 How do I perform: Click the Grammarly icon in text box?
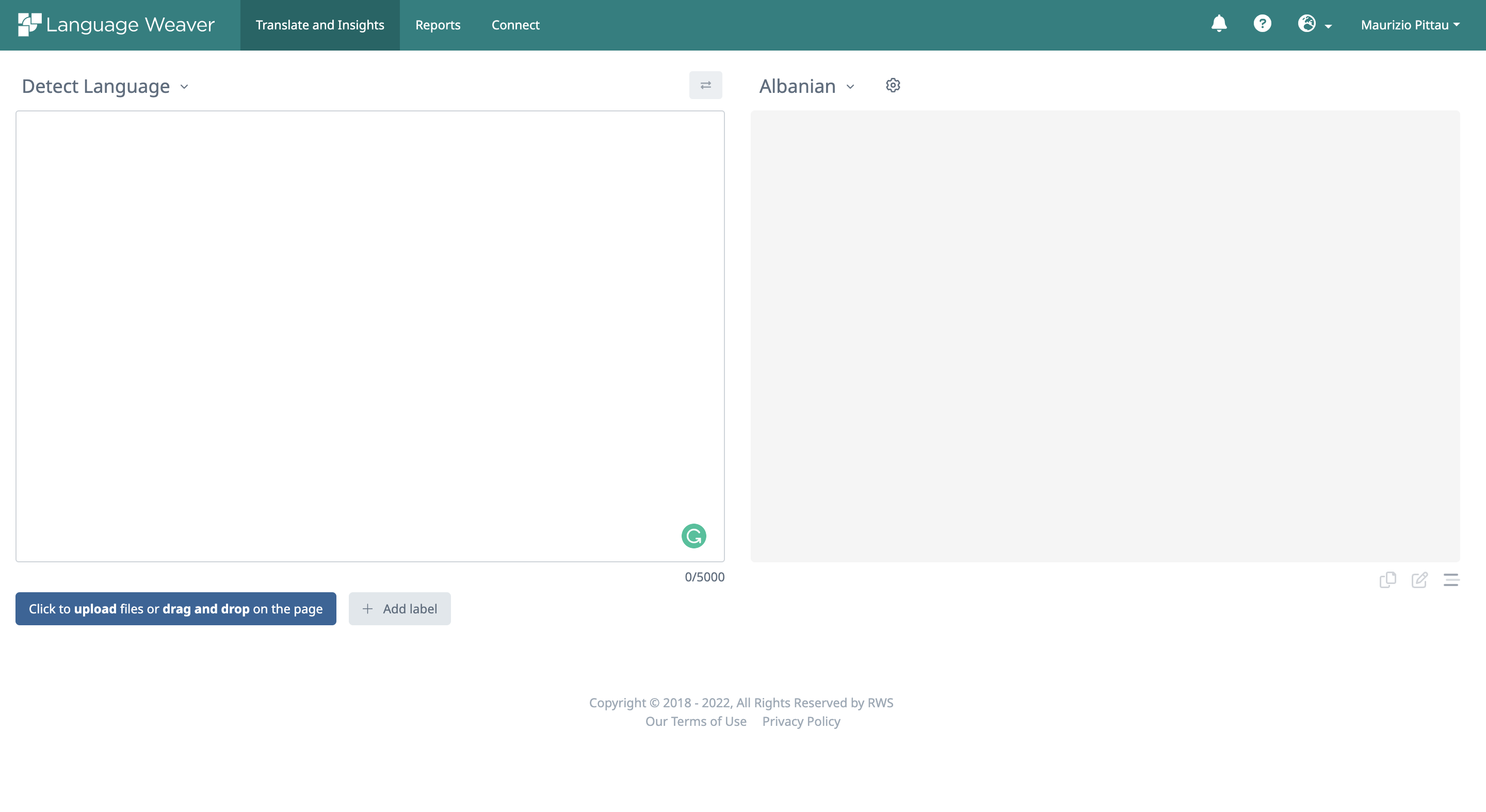click(x=693, y=536)
